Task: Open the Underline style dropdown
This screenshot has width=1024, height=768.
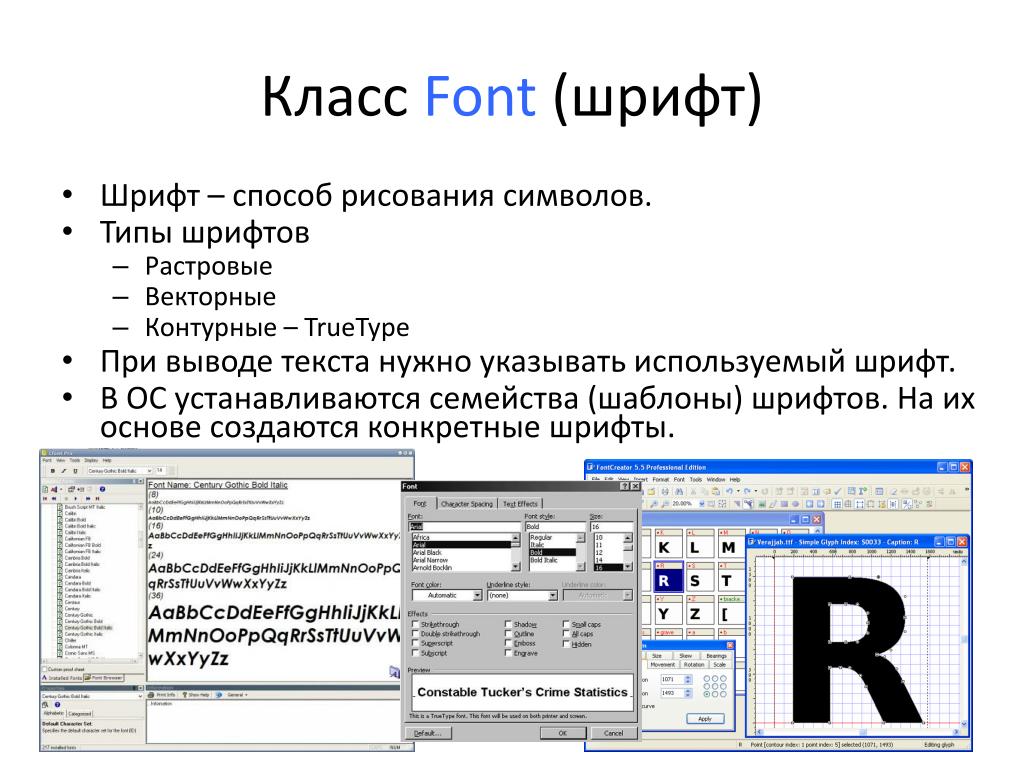Action: point(552,596)
